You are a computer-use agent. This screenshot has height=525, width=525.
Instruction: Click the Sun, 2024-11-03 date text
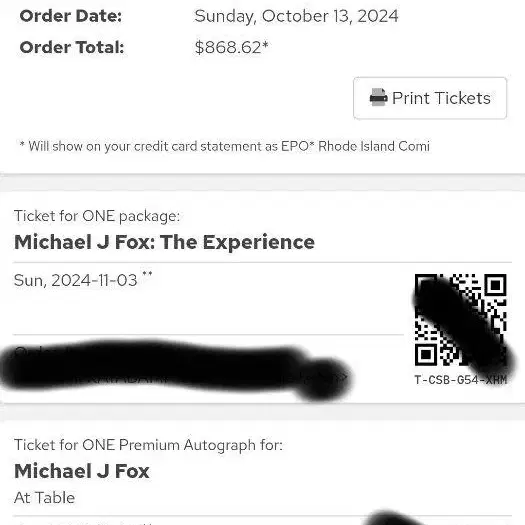76,280
